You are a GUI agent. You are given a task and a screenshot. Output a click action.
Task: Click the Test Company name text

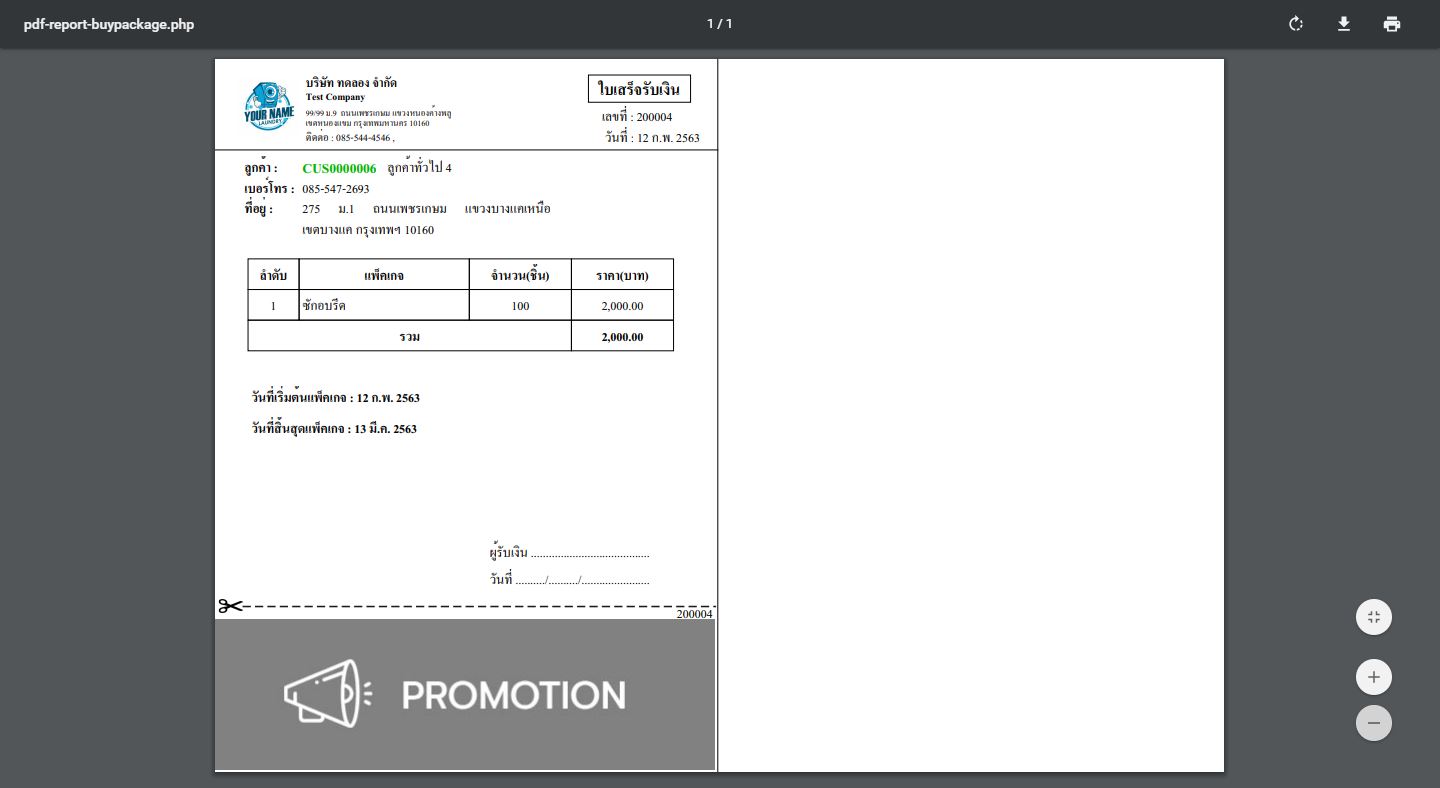click(335, 97)
